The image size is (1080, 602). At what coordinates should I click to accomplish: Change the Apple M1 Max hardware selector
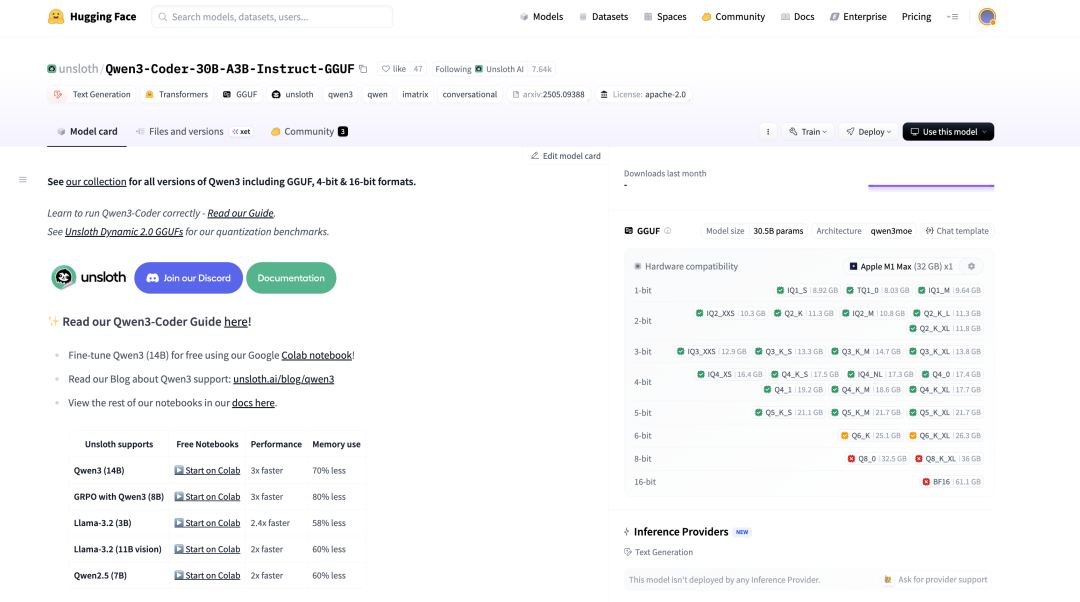(900, 267)
